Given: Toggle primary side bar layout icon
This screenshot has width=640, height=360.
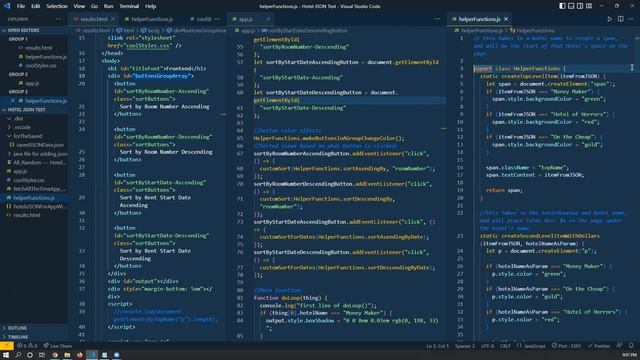Looking at the screenshot, I should coord(562,6).
